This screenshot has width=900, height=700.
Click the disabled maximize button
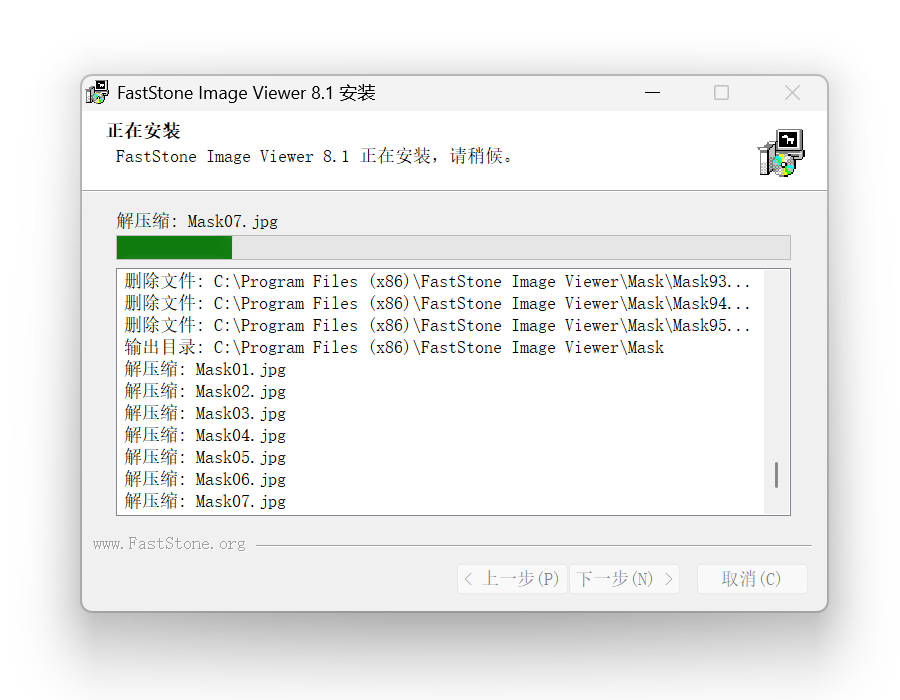[721, 92]
